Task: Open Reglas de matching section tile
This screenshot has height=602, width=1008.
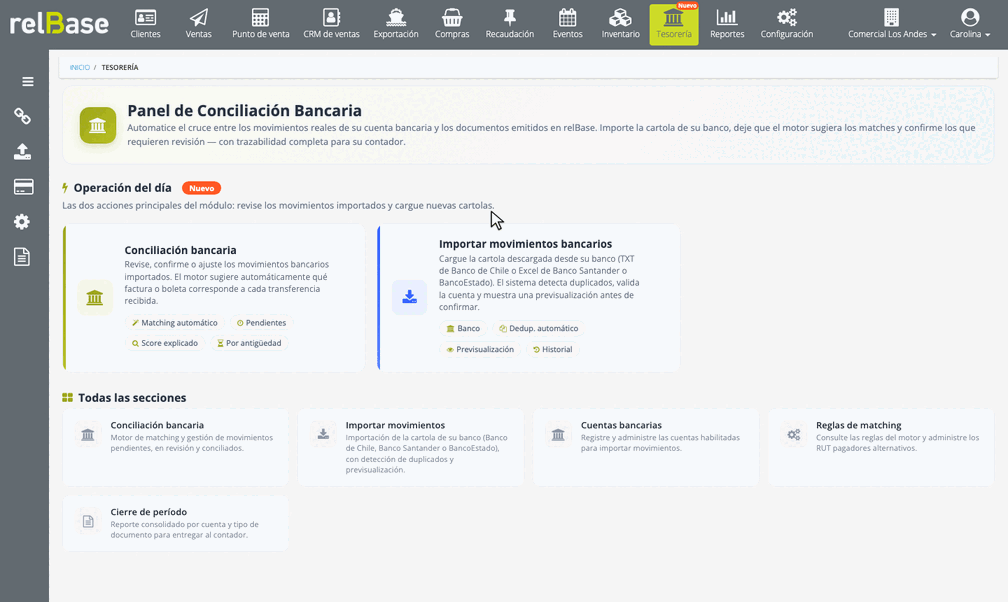Action: tap(881, 447)
